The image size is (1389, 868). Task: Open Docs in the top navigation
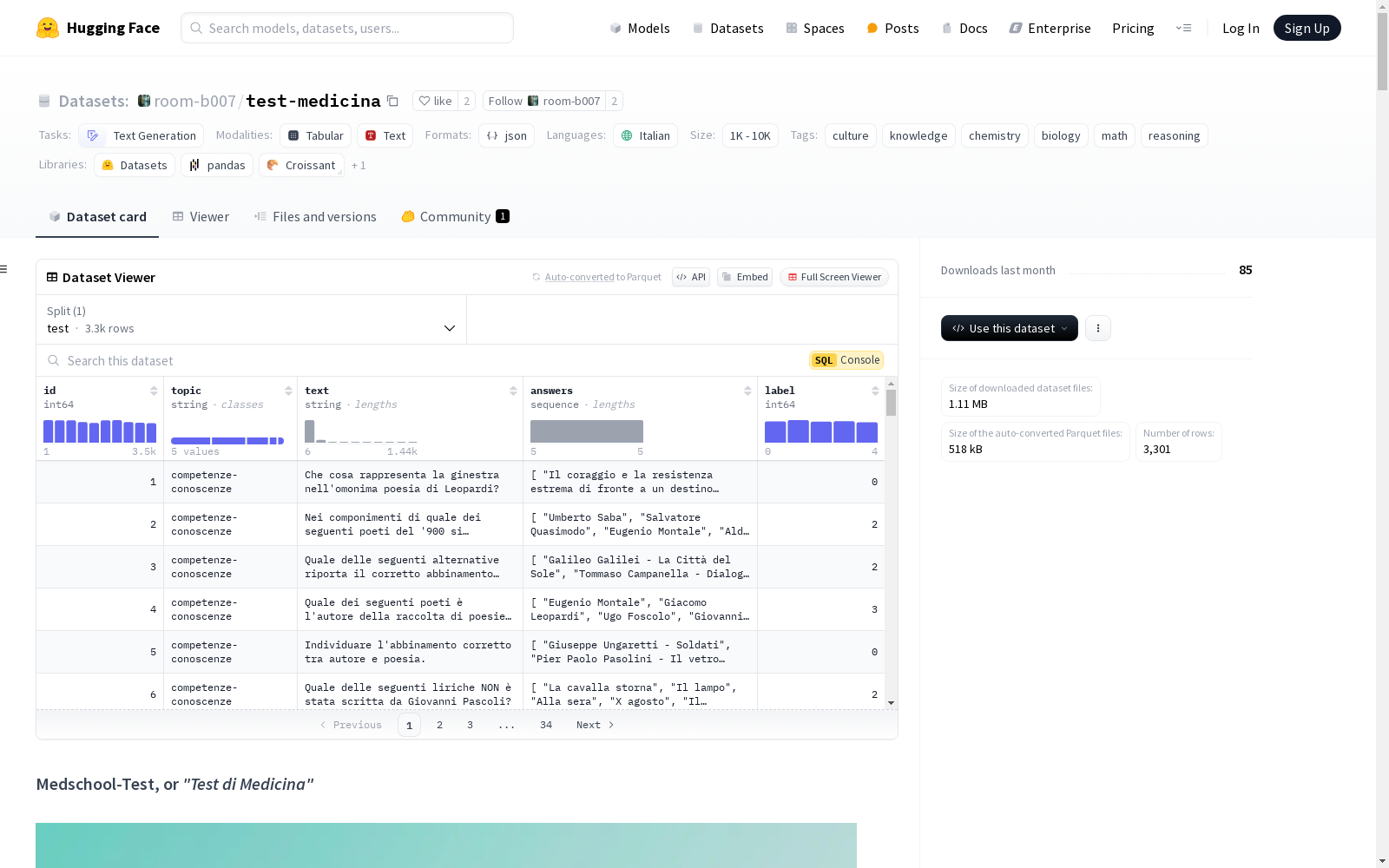pos(964,28)
